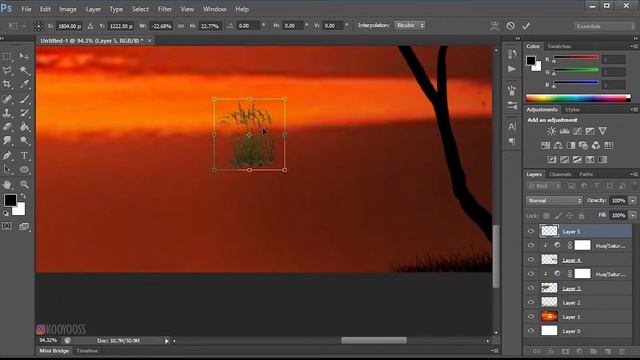Select the Horizontal Type tool
640x360 pixels.
point(24,156)
